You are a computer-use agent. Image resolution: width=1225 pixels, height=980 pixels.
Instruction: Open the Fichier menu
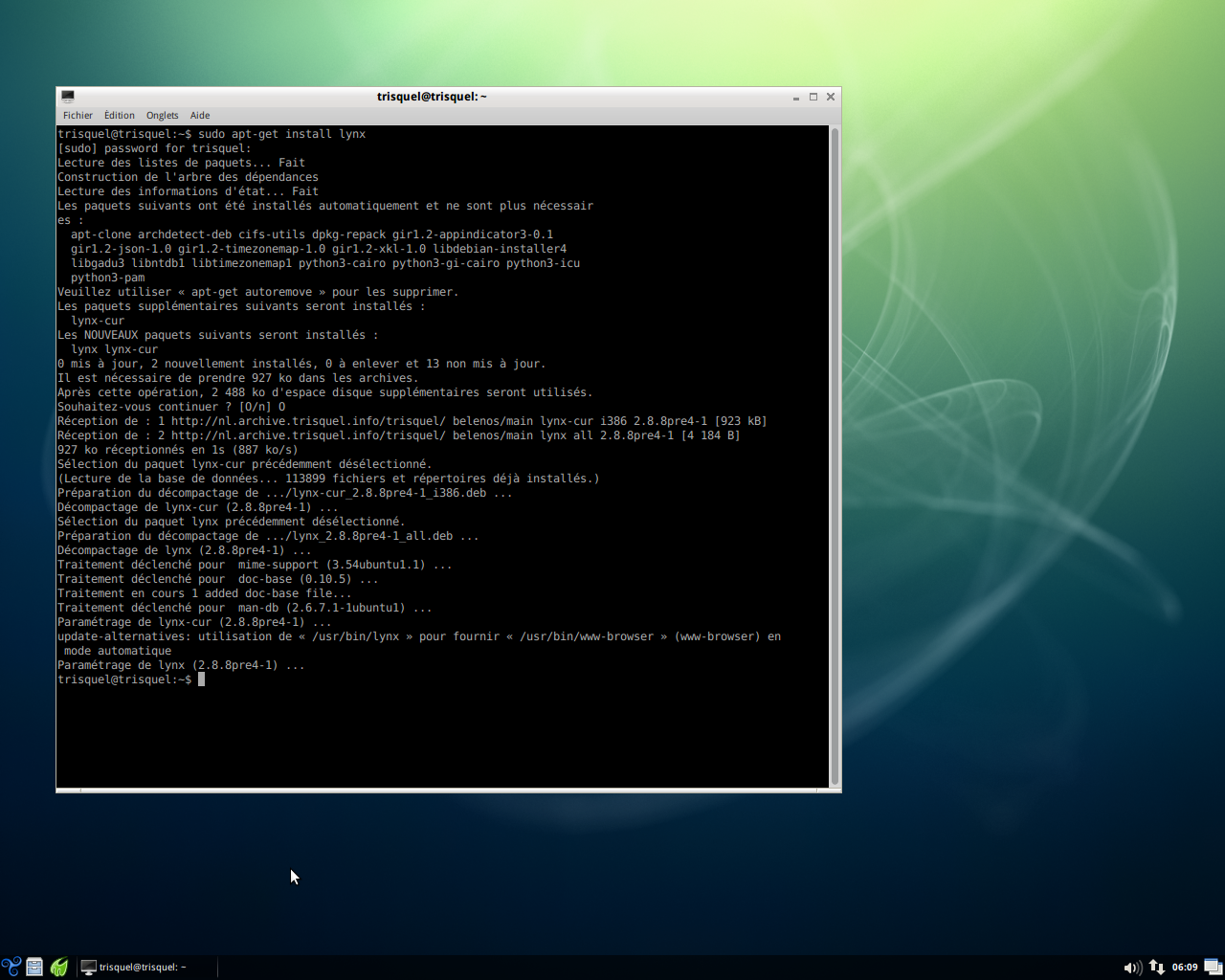78,115
